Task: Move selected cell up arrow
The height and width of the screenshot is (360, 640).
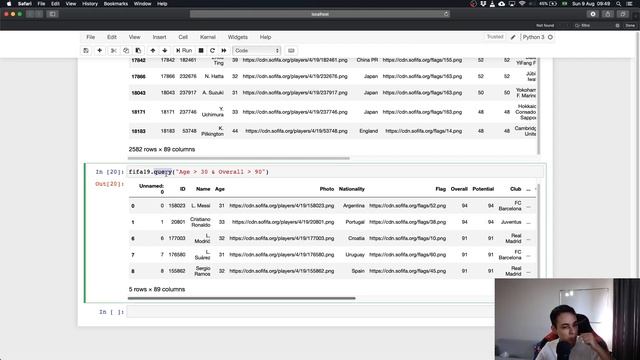Action: pyautogui.click(x=153, y=51)
